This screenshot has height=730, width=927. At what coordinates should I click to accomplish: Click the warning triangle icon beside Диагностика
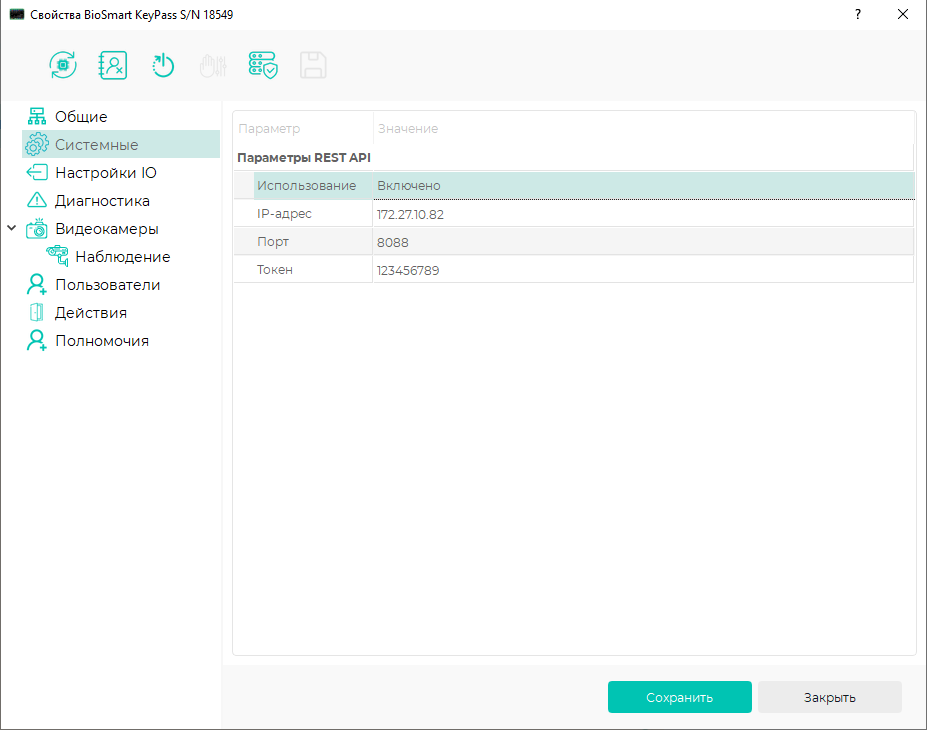coord(37,200)
